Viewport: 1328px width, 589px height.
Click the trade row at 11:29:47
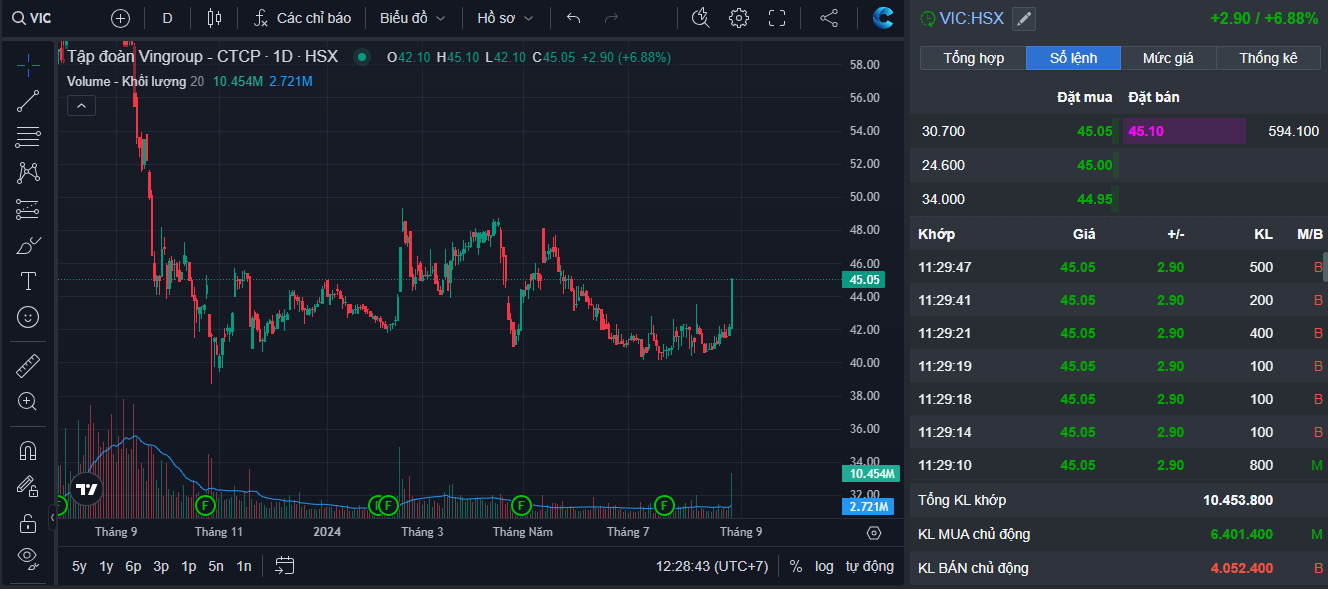pos(1119,267)
